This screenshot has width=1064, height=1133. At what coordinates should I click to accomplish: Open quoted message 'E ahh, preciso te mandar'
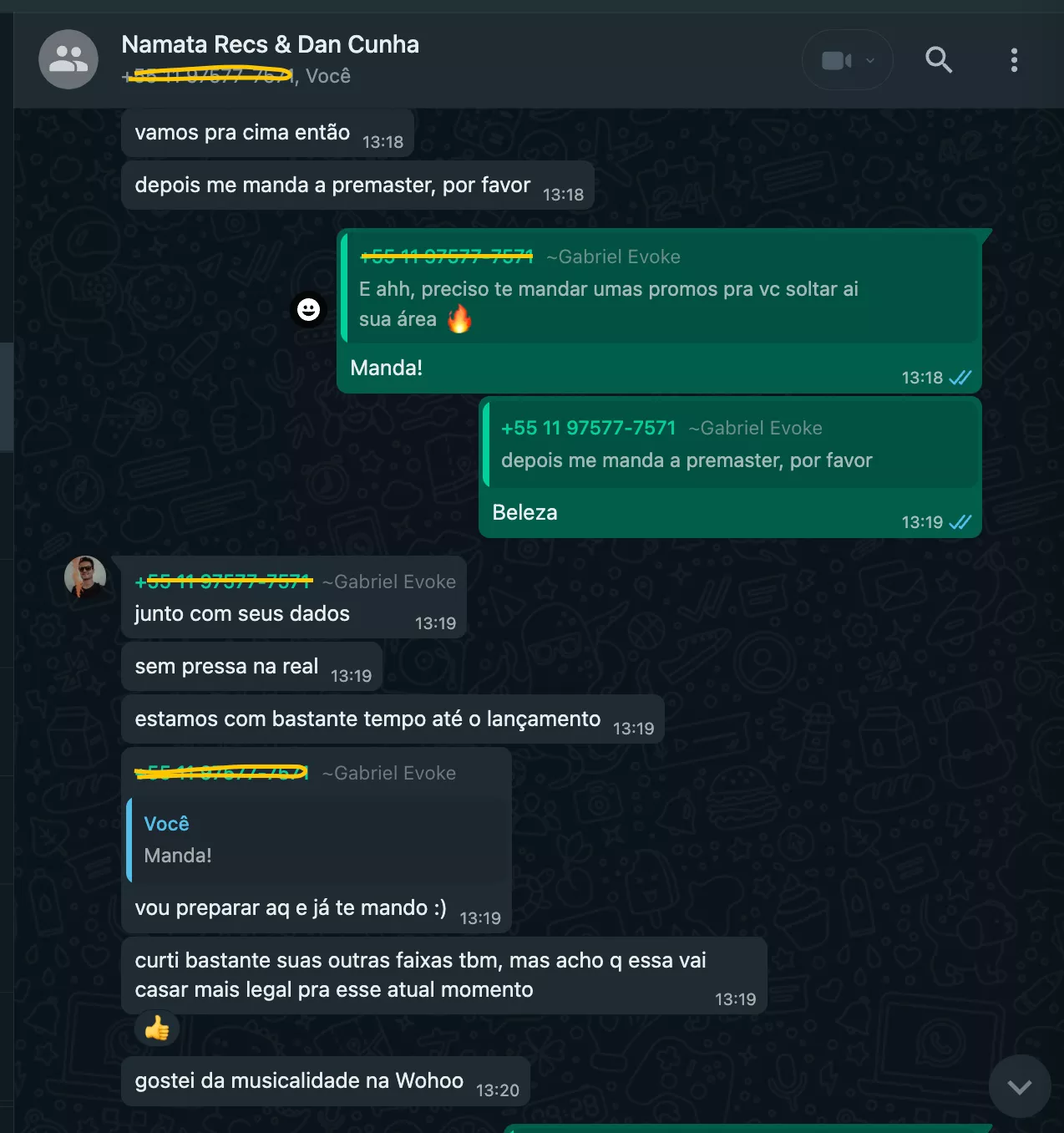(x=660, y=287)
